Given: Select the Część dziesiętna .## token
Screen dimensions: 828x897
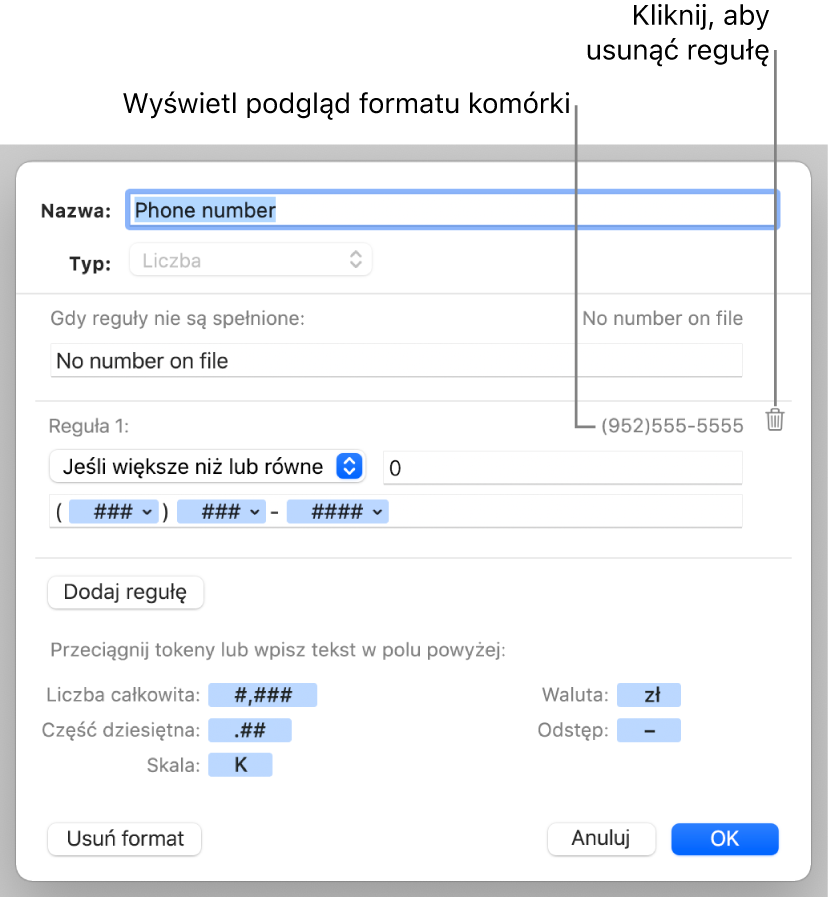Looking at the screenshot, I should pyautogui.click(x=250, y=730).
